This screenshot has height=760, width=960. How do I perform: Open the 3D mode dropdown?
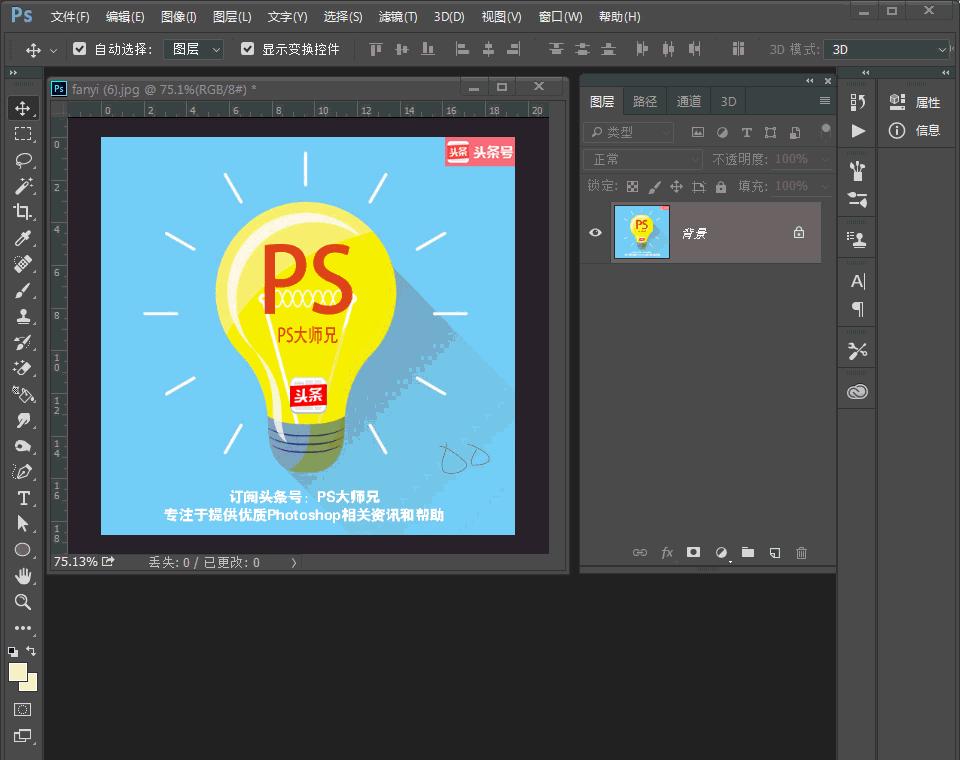point(887,50)
